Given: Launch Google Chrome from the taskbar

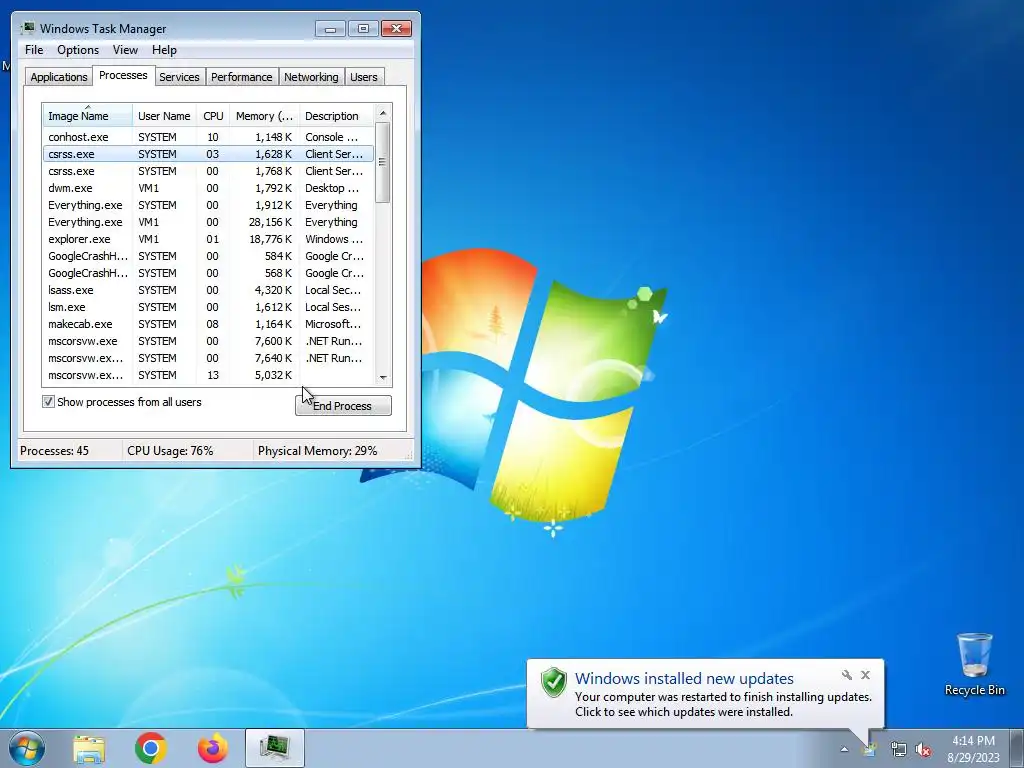Looking at the screenshot, I should [x=150, y=748].
